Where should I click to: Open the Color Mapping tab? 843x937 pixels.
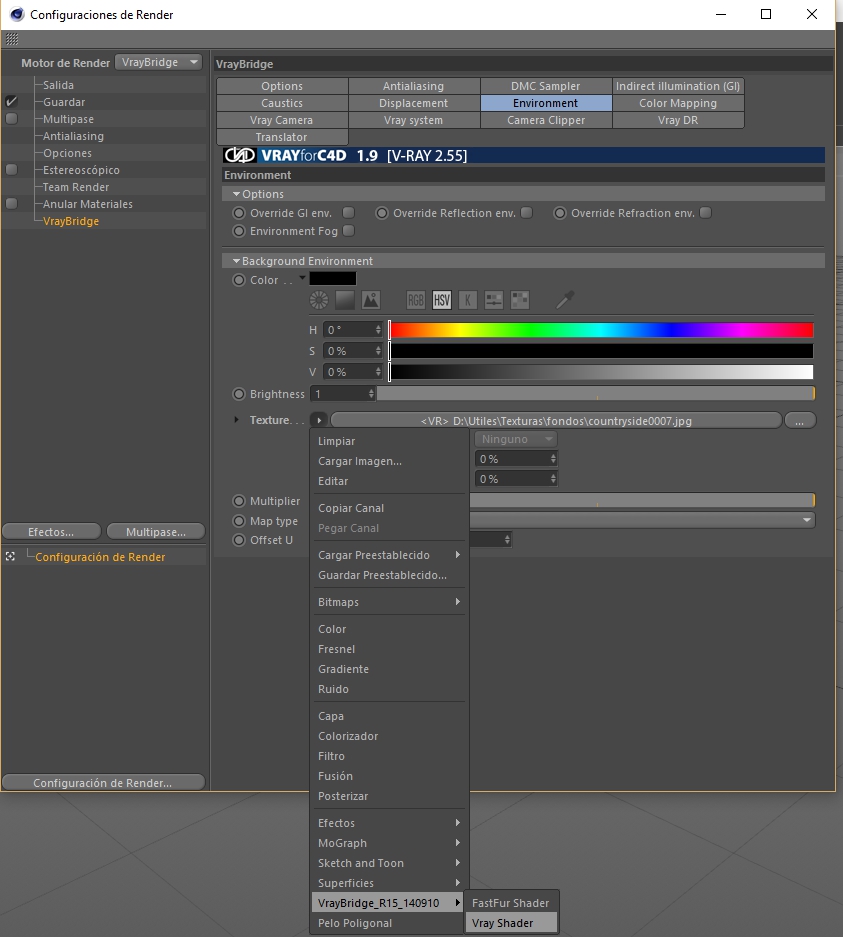click(678, 103)
